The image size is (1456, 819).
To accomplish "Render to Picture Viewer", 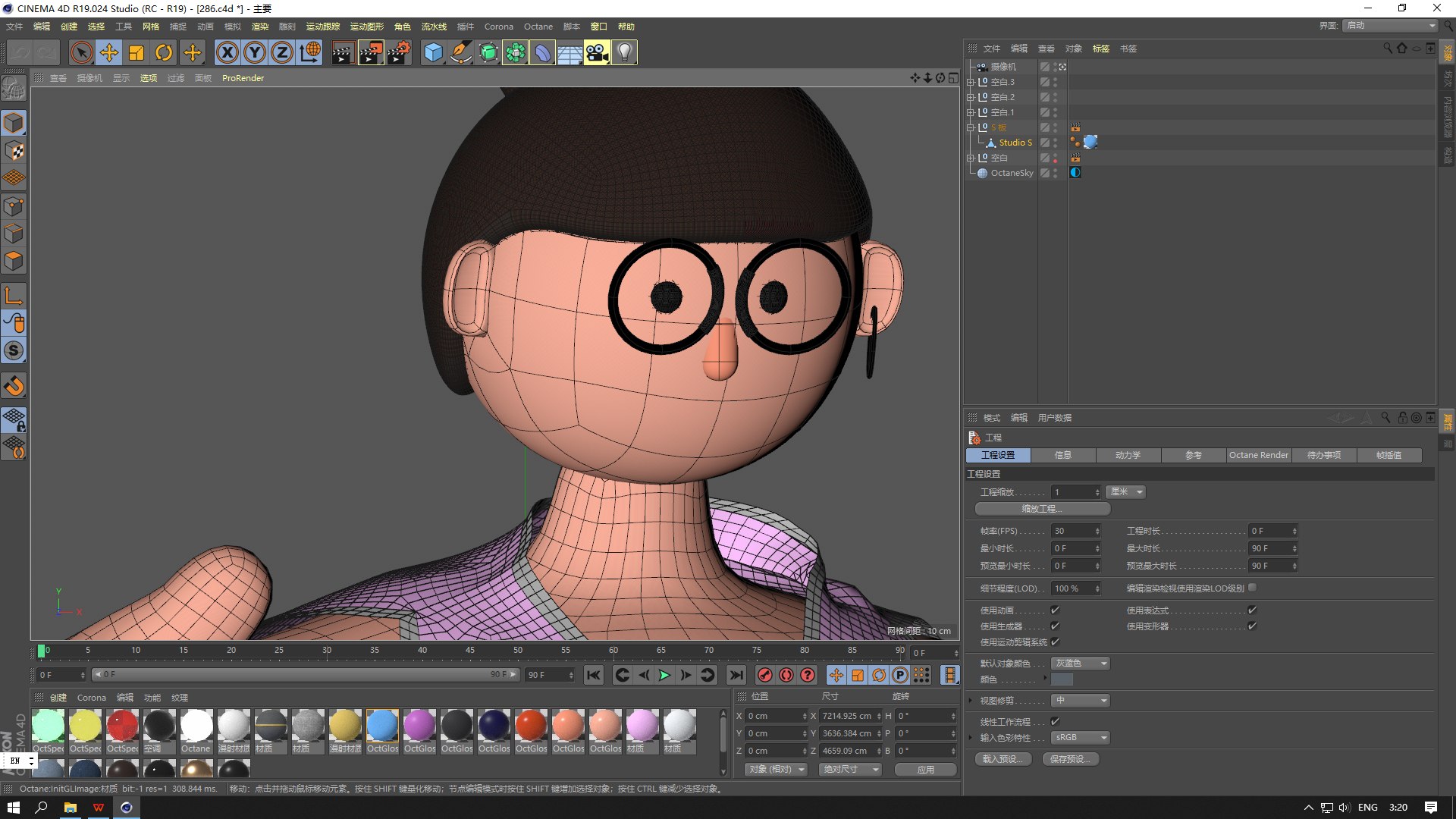I will click(x=371, y=52).
